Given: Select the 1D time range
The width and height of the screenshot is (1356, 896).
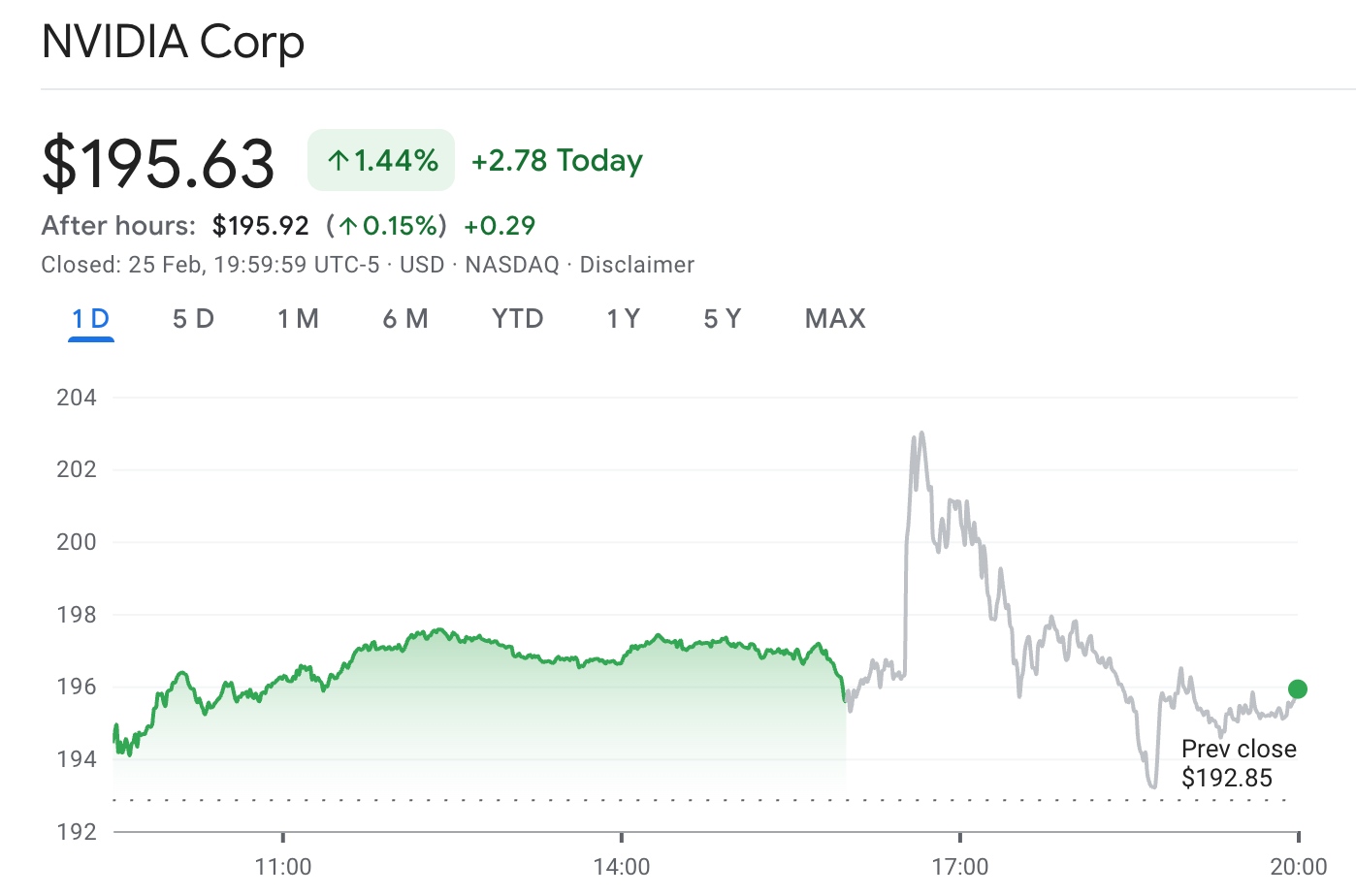Looking at the screenshot, I should click(x=90, y=318).
